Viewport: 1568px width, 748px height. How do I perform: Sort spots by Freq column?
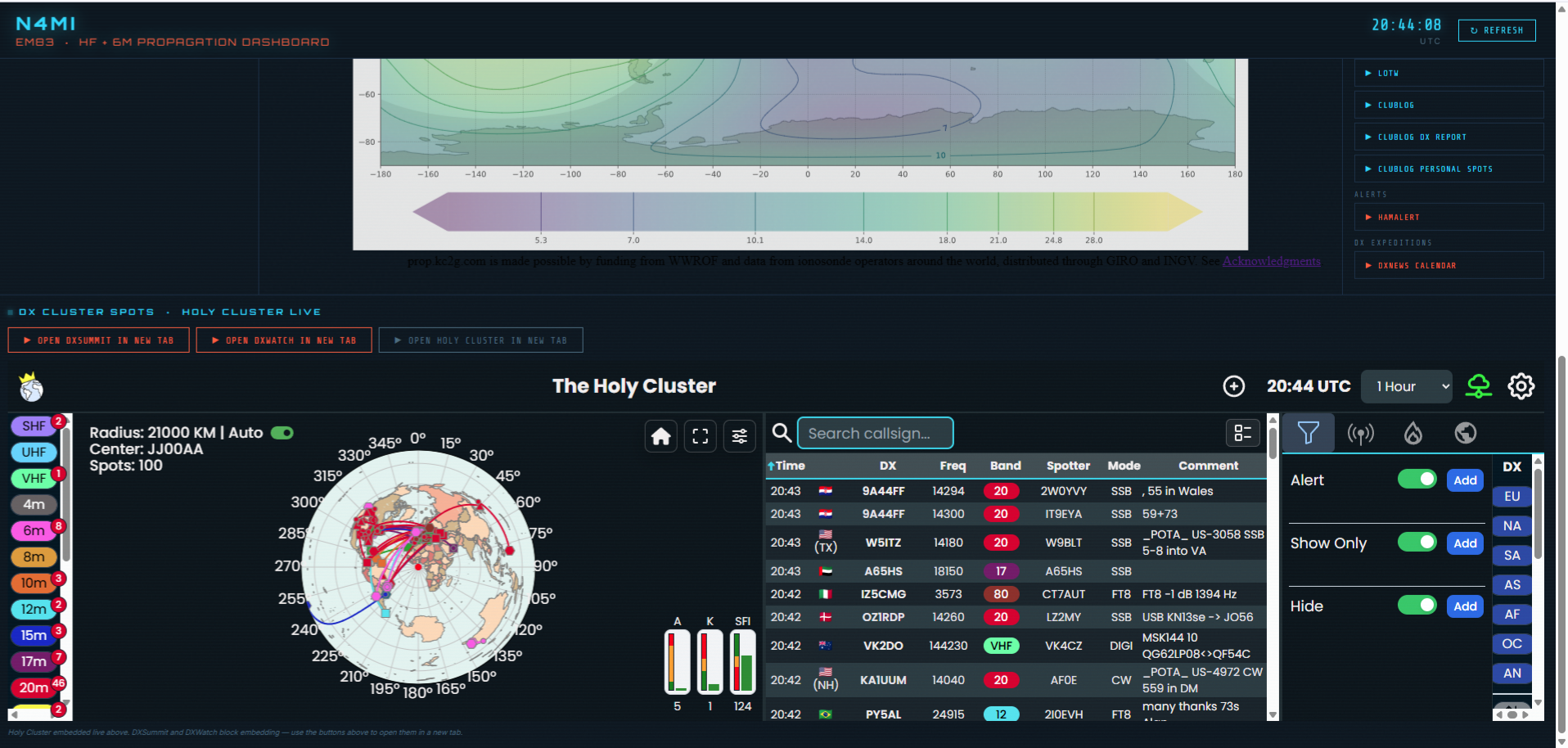click(953, 466)
